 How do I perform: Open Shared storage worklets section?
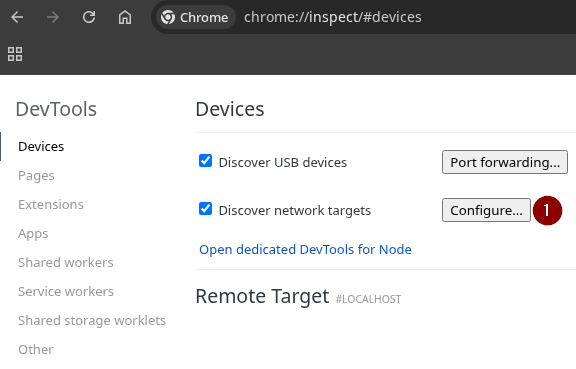coord(92,320)
